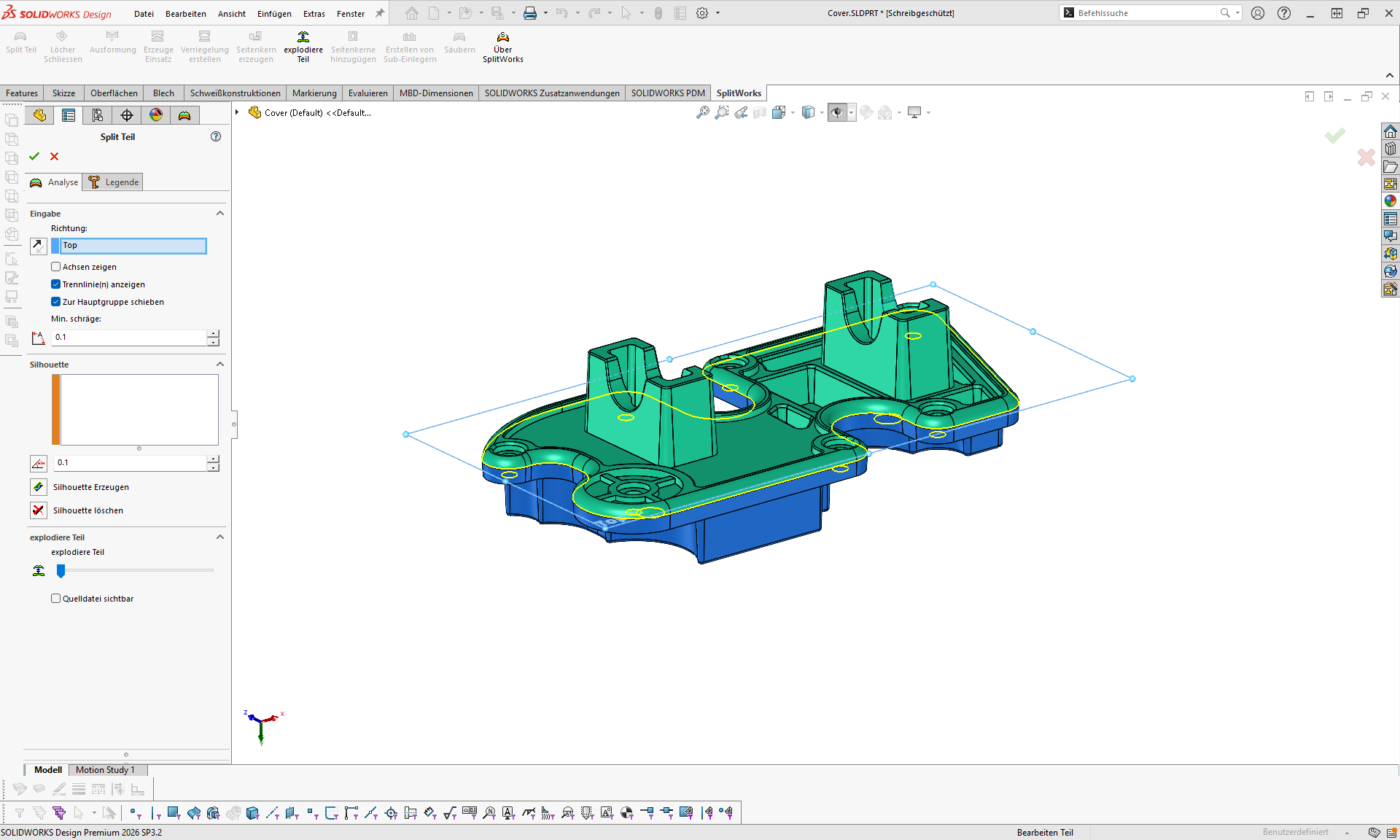Click the Silhouette löschen icon
This screenshot has height=840, width=1400.
(x=39, y=510)
